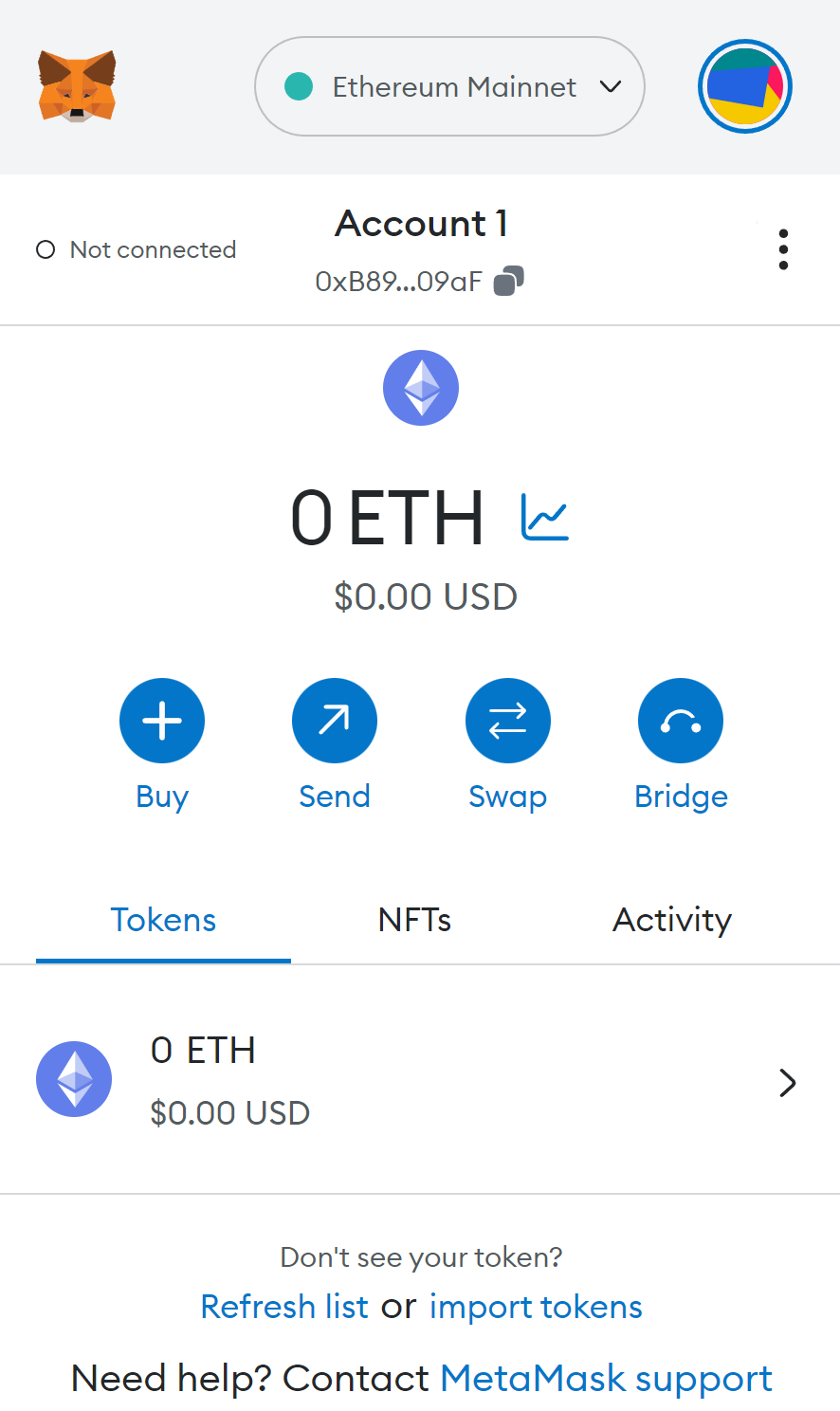Copy the account address to clipboard

(x=509, y=281)
